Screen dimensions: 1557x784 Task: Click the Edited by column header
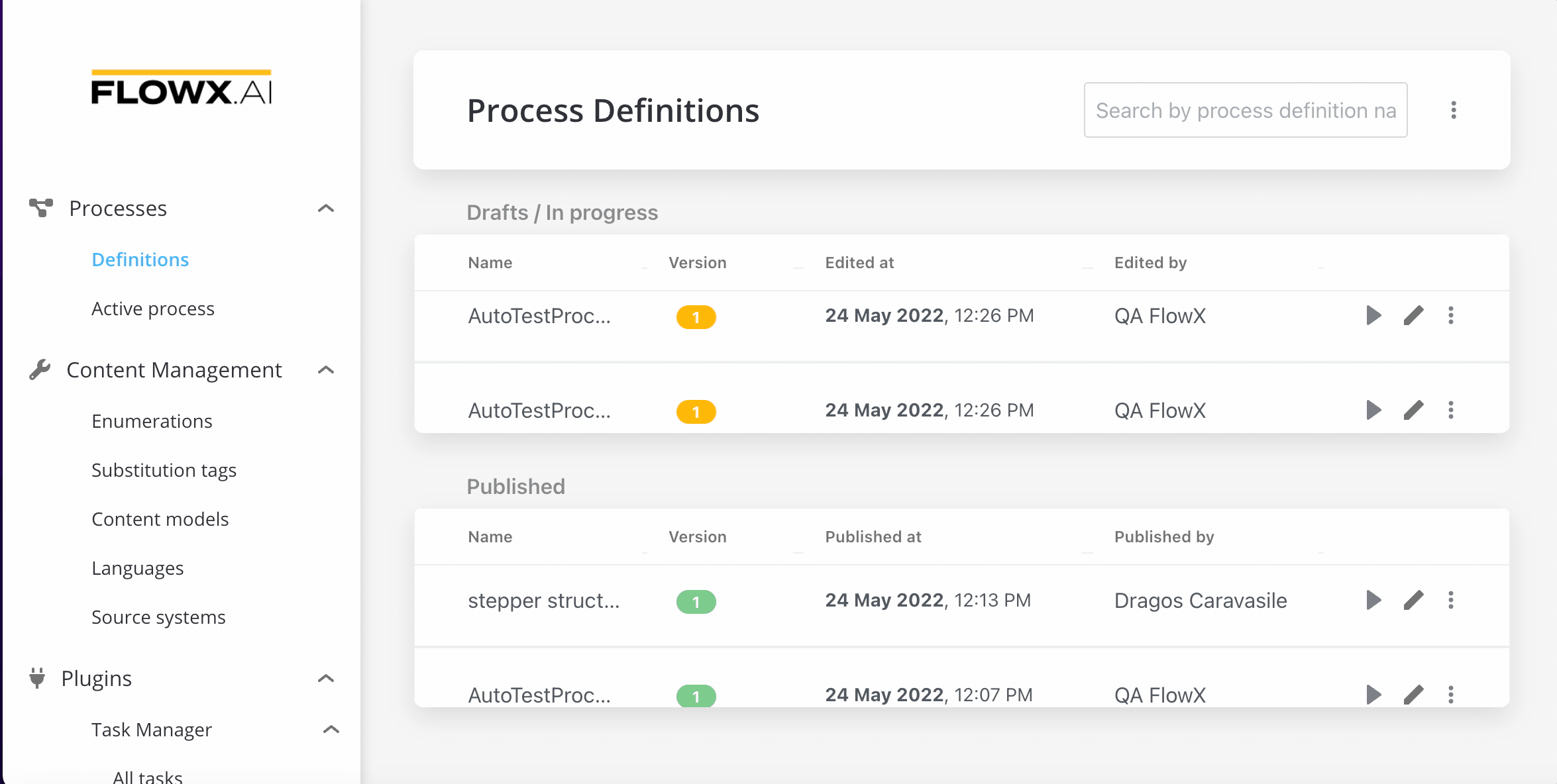tap(1150, 263)
